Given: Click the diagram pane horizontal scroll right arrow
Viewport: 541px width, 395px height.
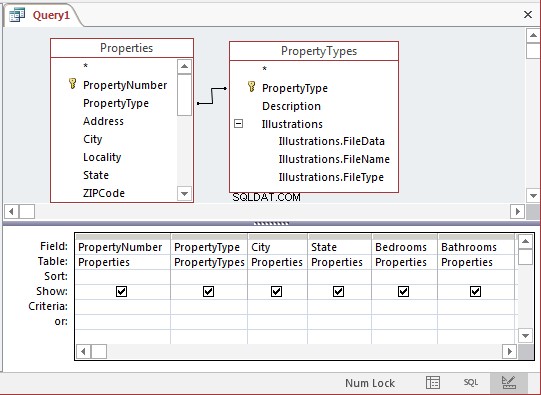Looking at the screenshot, I should (x=517, y=211).
